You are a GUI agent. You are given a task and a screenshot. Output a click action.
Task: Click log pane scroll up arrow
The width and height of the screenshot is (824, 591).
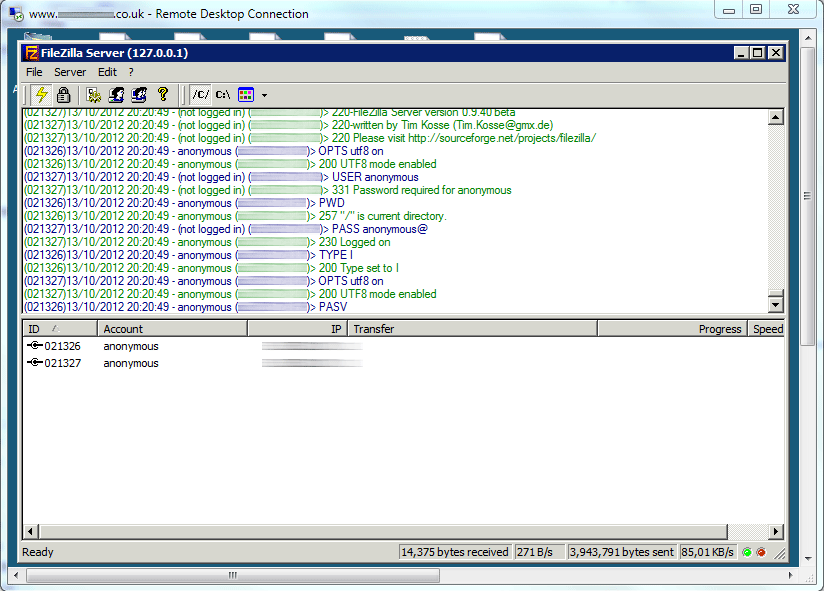coord(776,117)
